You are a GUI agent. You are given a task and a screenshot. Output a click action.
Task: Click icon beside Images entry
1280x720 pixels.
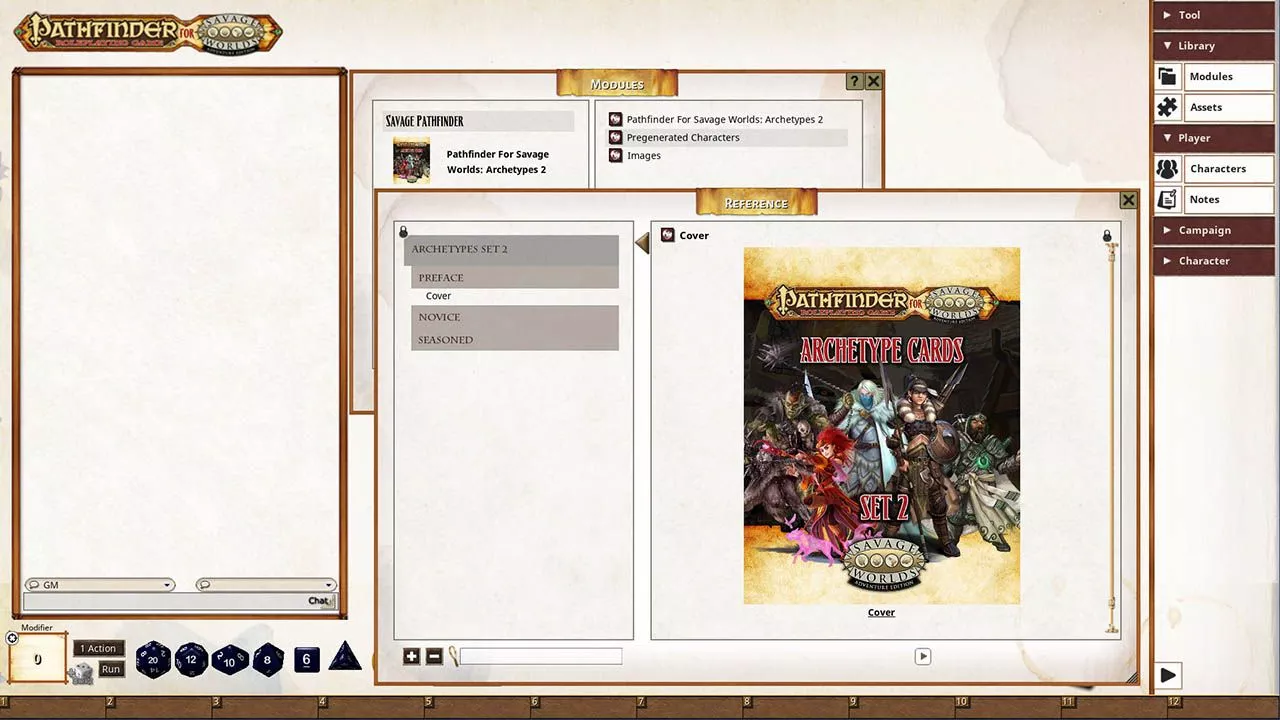(616, 155)
